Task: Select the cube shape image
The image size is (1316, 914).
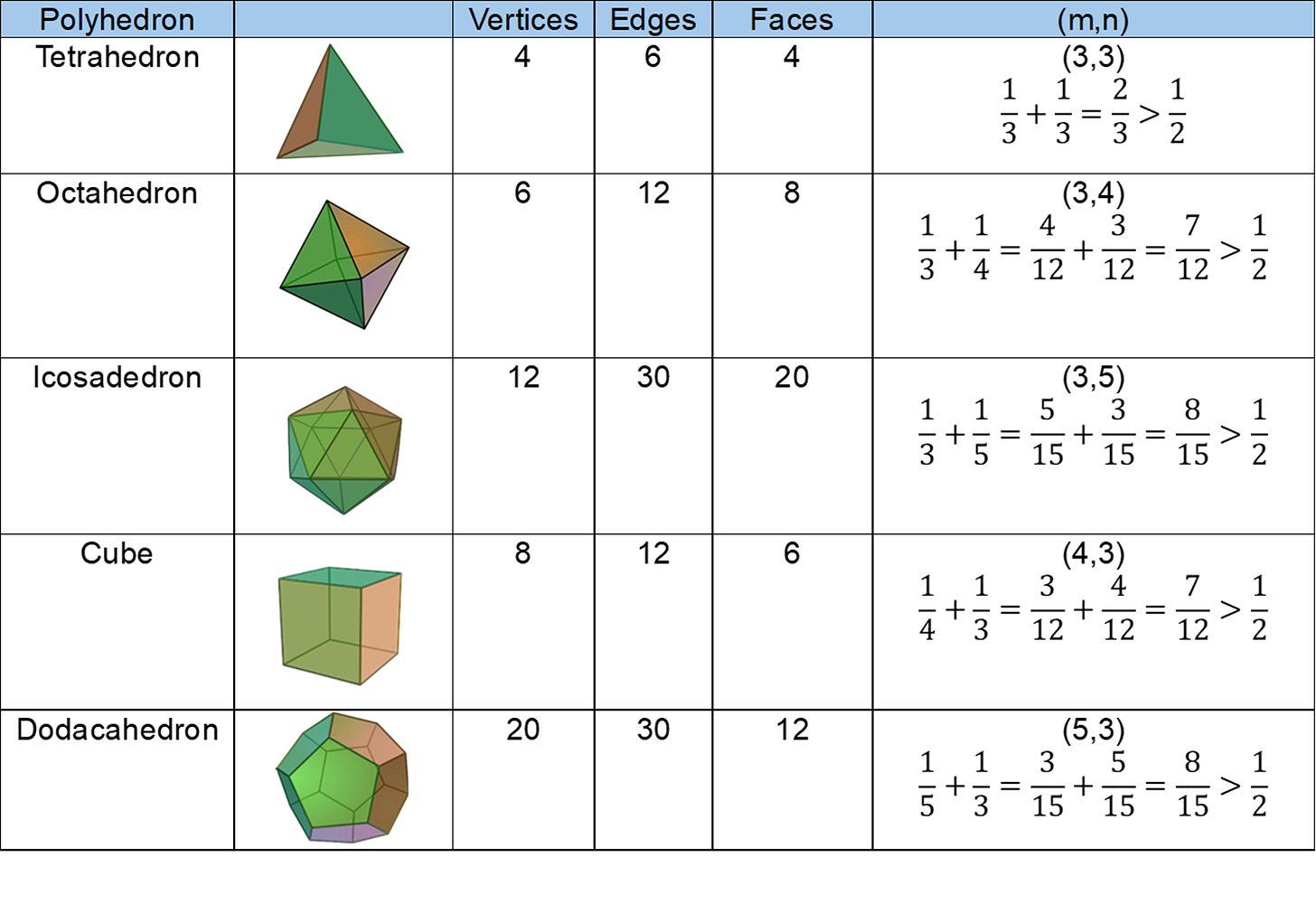Action: click(340, 626)
